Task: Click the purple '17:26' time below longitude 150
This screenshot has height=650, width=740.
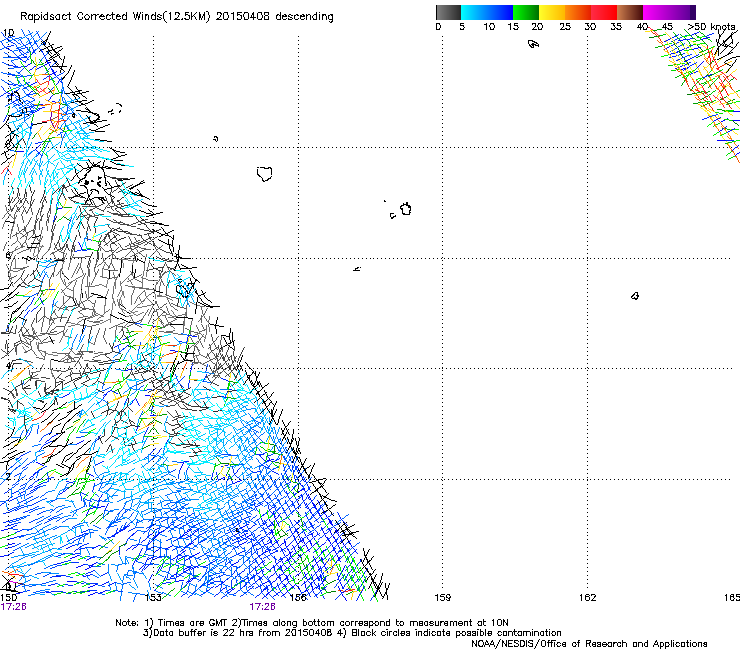Action: click(x=14, y=607)
